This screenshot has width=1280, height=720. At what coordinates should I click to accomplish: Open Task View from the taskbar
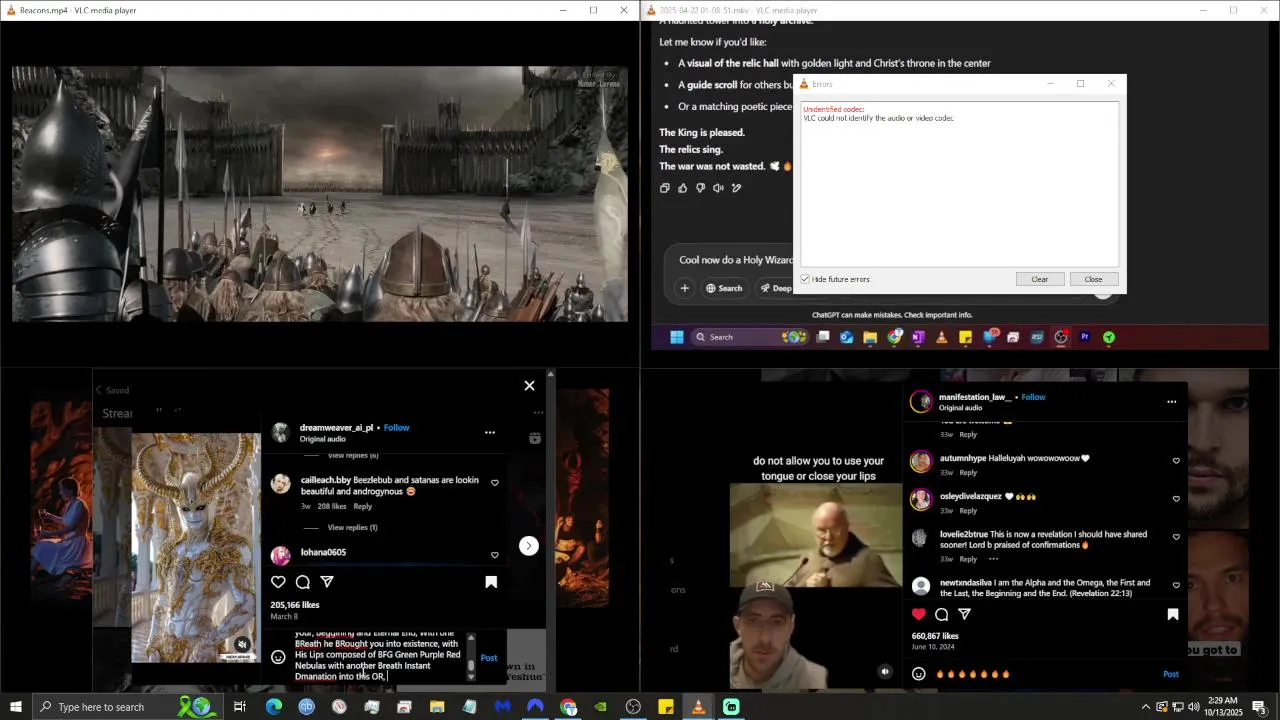240,707
